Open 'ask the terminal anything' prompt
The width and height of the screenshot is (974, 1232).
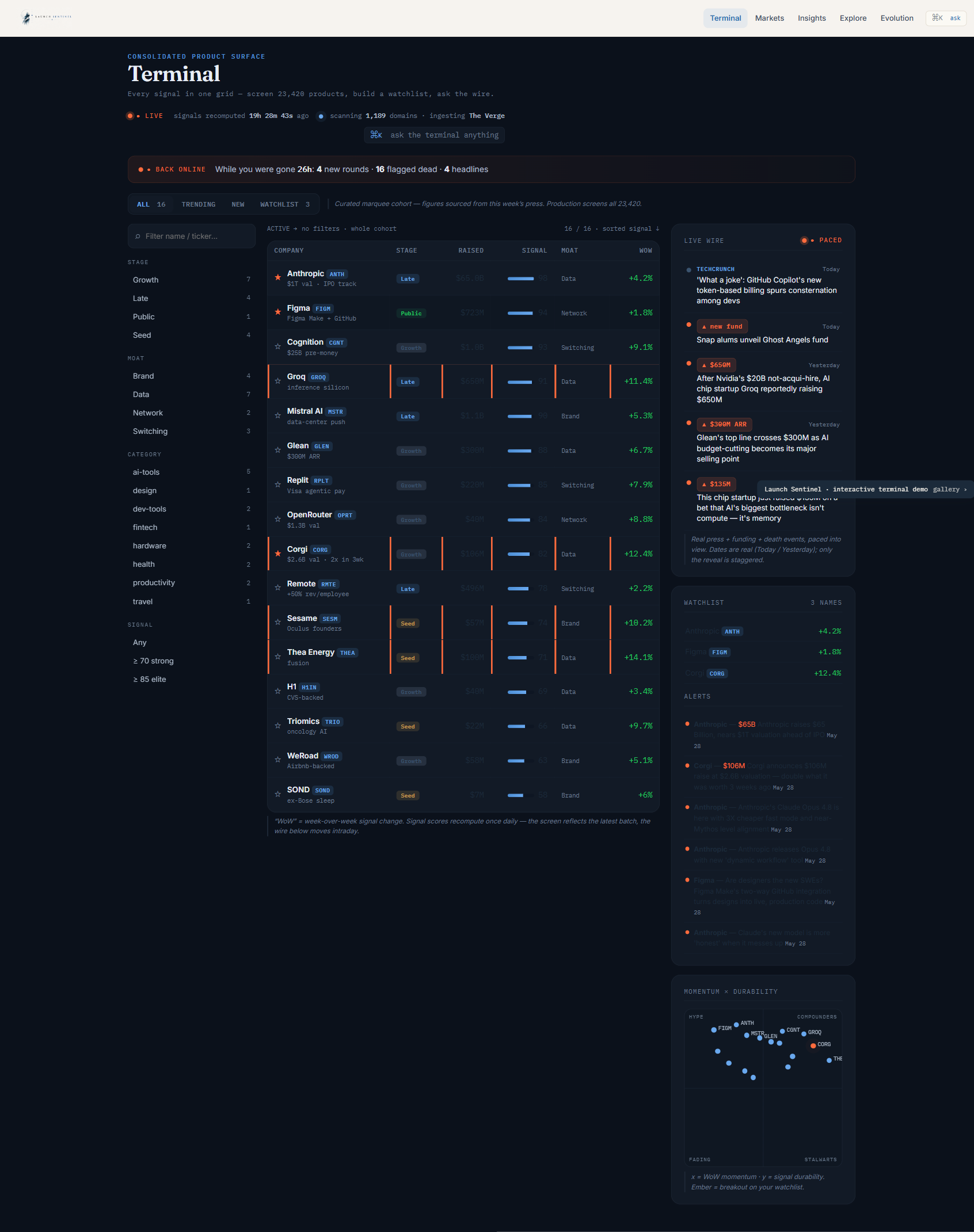(435, 135)
